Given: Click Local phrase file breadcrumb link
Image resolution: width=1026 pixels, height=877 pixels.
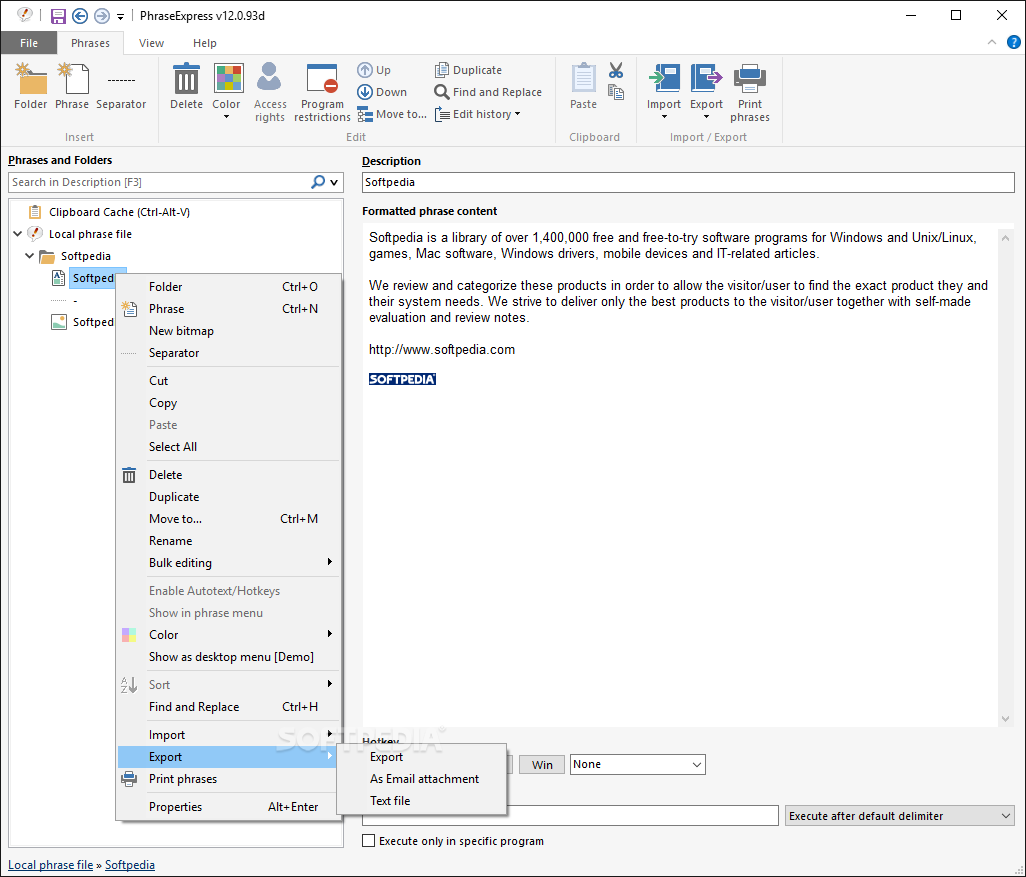Looking at the screenshot, I should [x=50, y=865].
